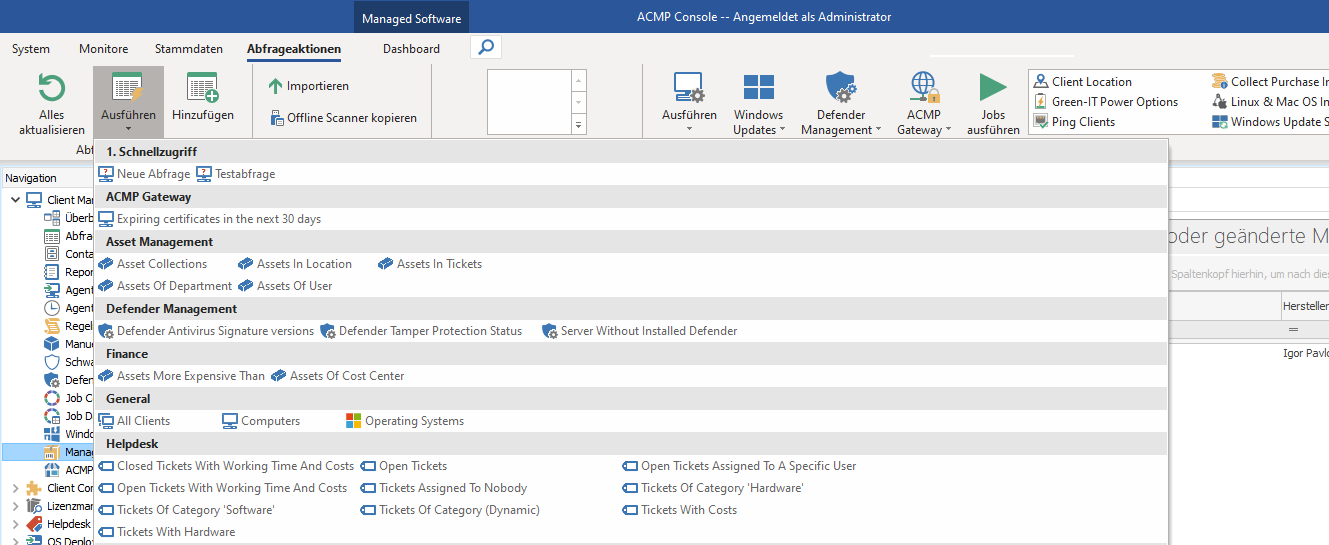Image resolution: width=1329 pixels, height=545 pixels.
Task: Select Tickets Of Category 'Hardware'
Action: pos(713,488)
